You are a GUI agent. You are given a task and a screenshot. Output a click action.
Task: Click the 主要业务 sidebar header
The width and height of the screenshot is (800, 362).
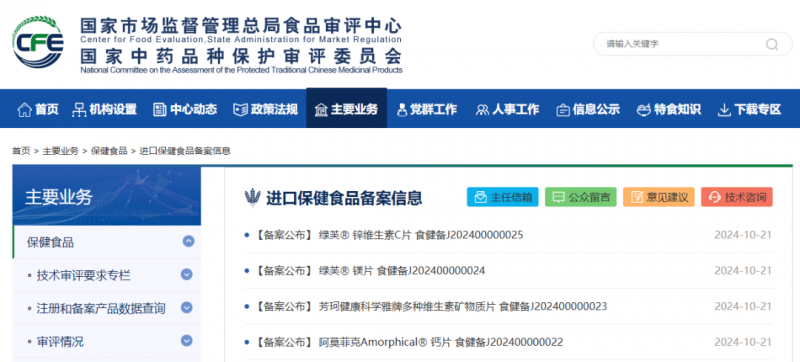[107, 196]
